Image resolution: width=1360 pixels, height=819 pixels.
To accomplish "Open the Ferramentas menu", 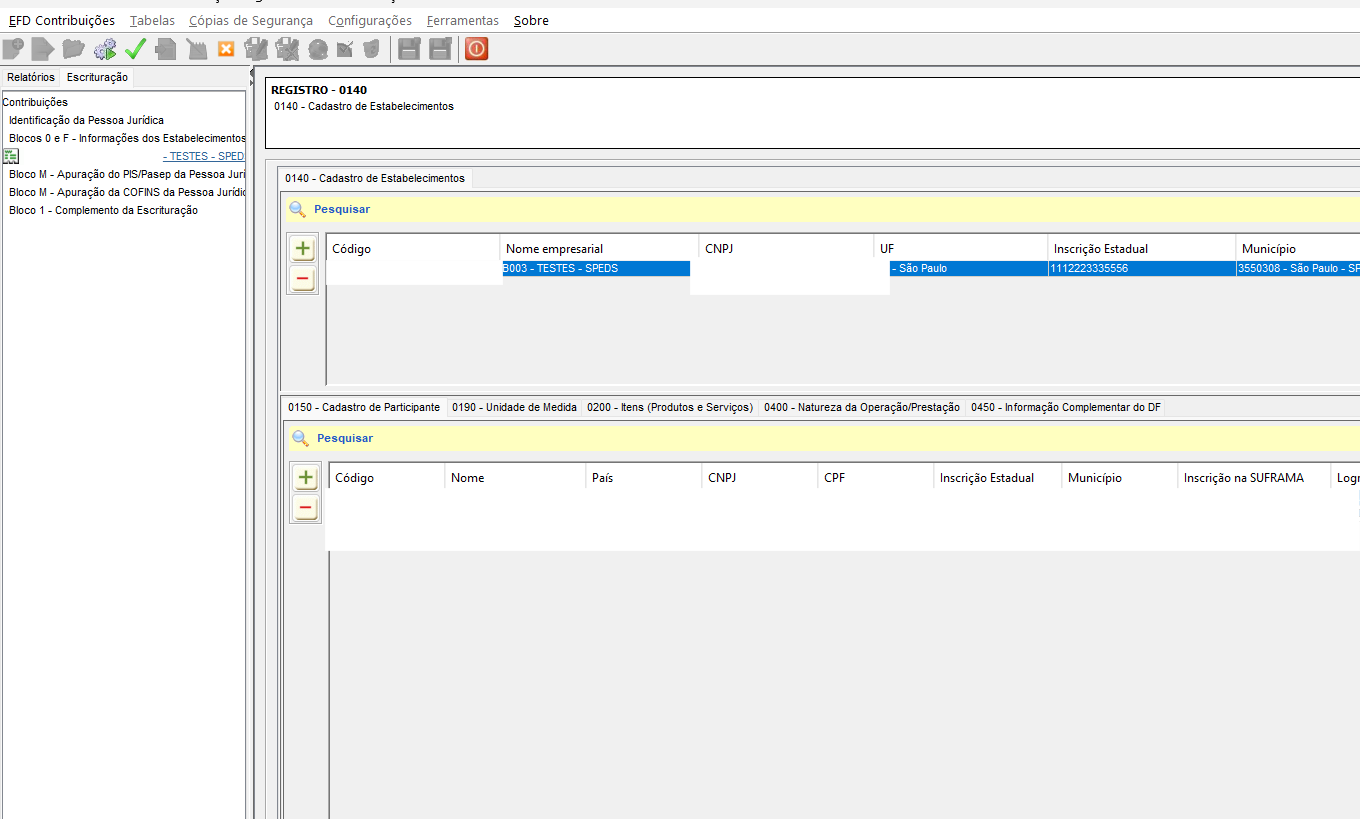I will [463, 20].
